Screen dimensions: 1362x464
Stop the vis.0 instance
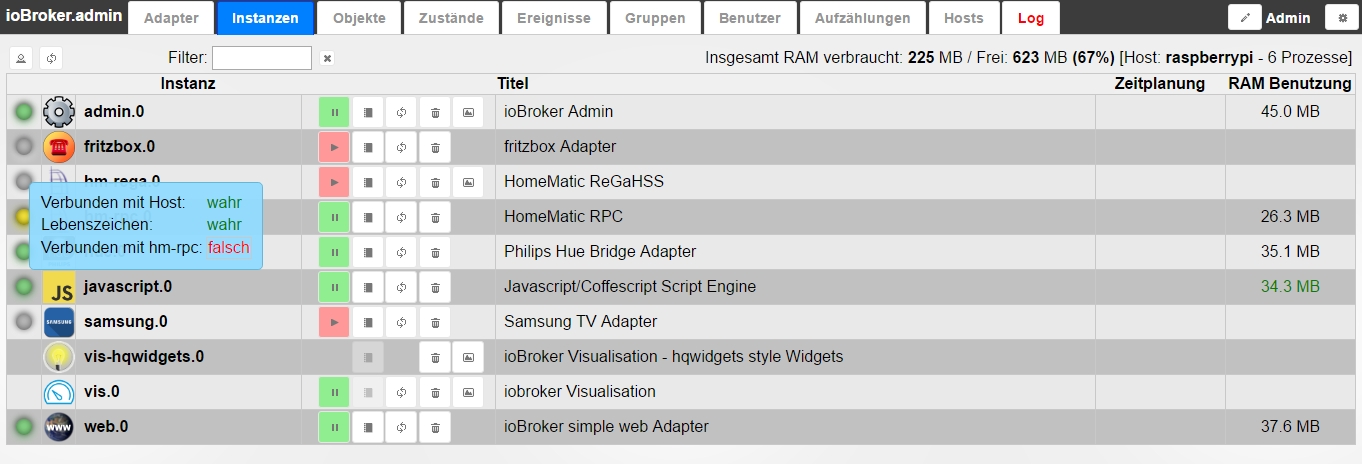coord(334,392)
